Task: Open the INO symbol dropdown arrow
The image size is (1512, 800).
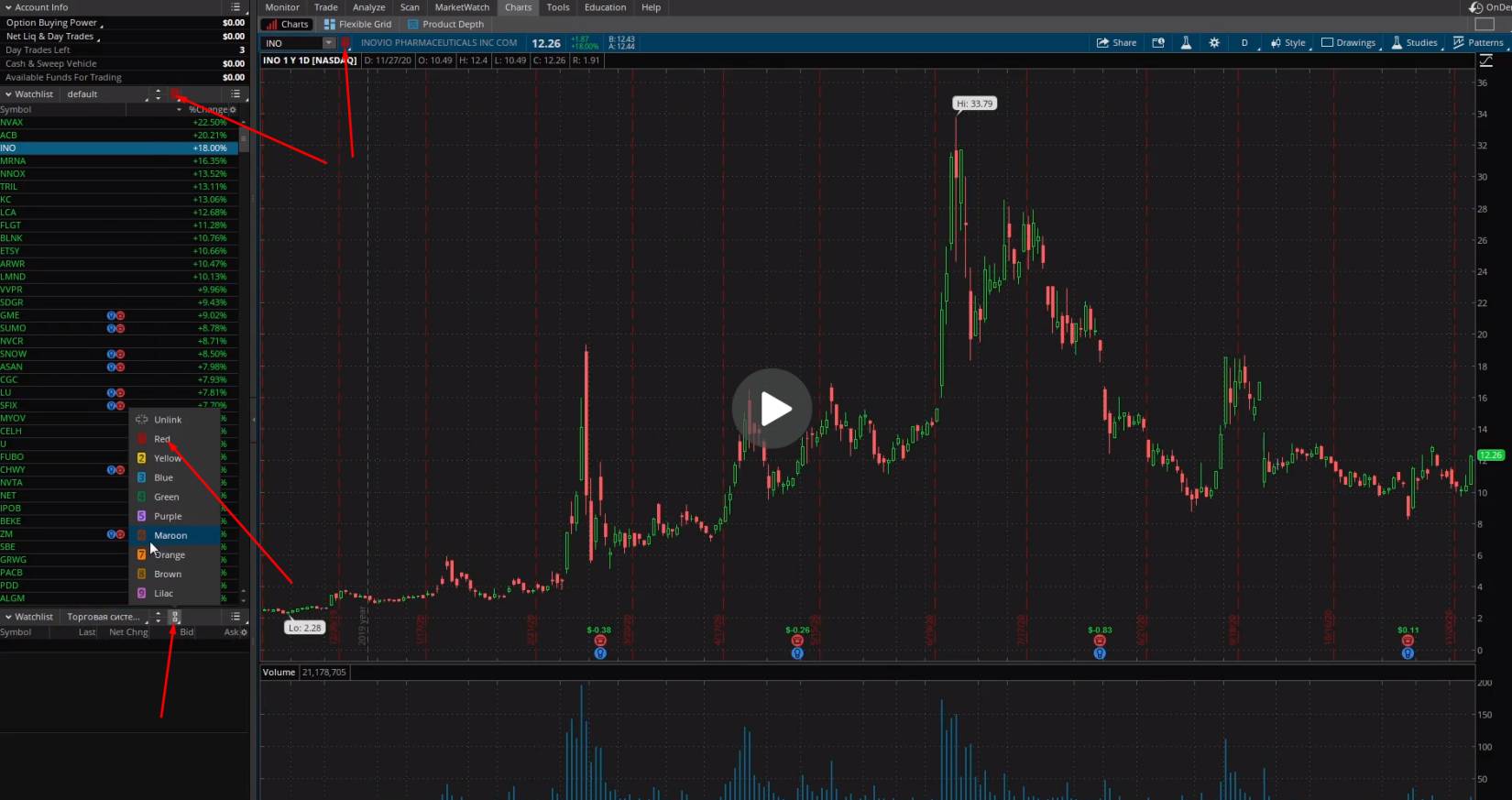Action: pyautogui.click(x=328, y=43)
